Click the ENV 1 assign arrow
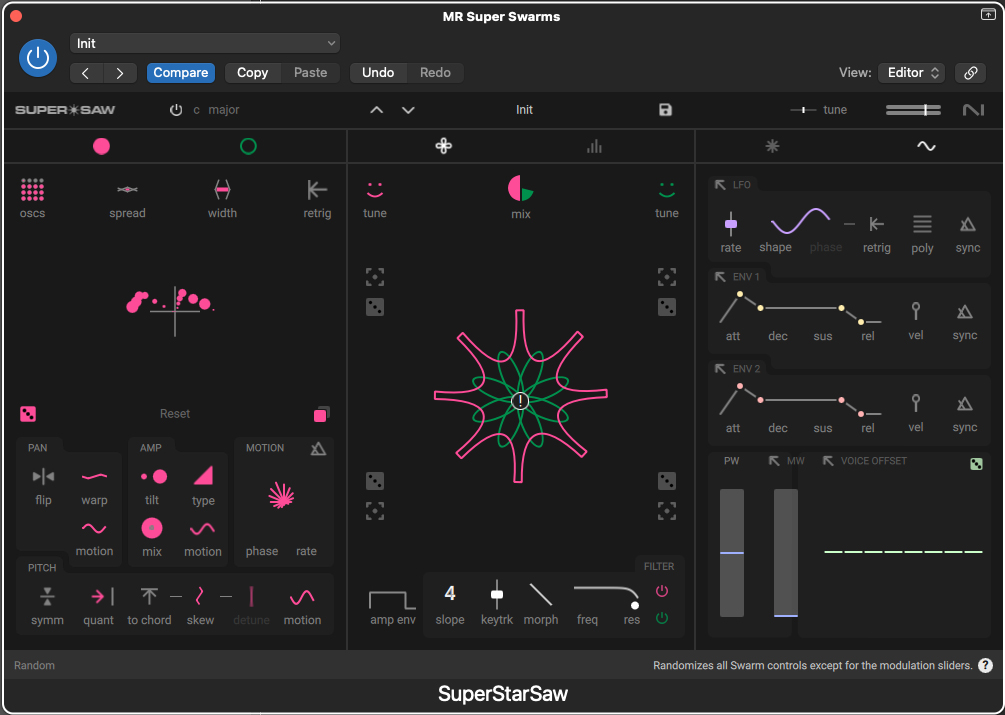 (x=720, y=277)
